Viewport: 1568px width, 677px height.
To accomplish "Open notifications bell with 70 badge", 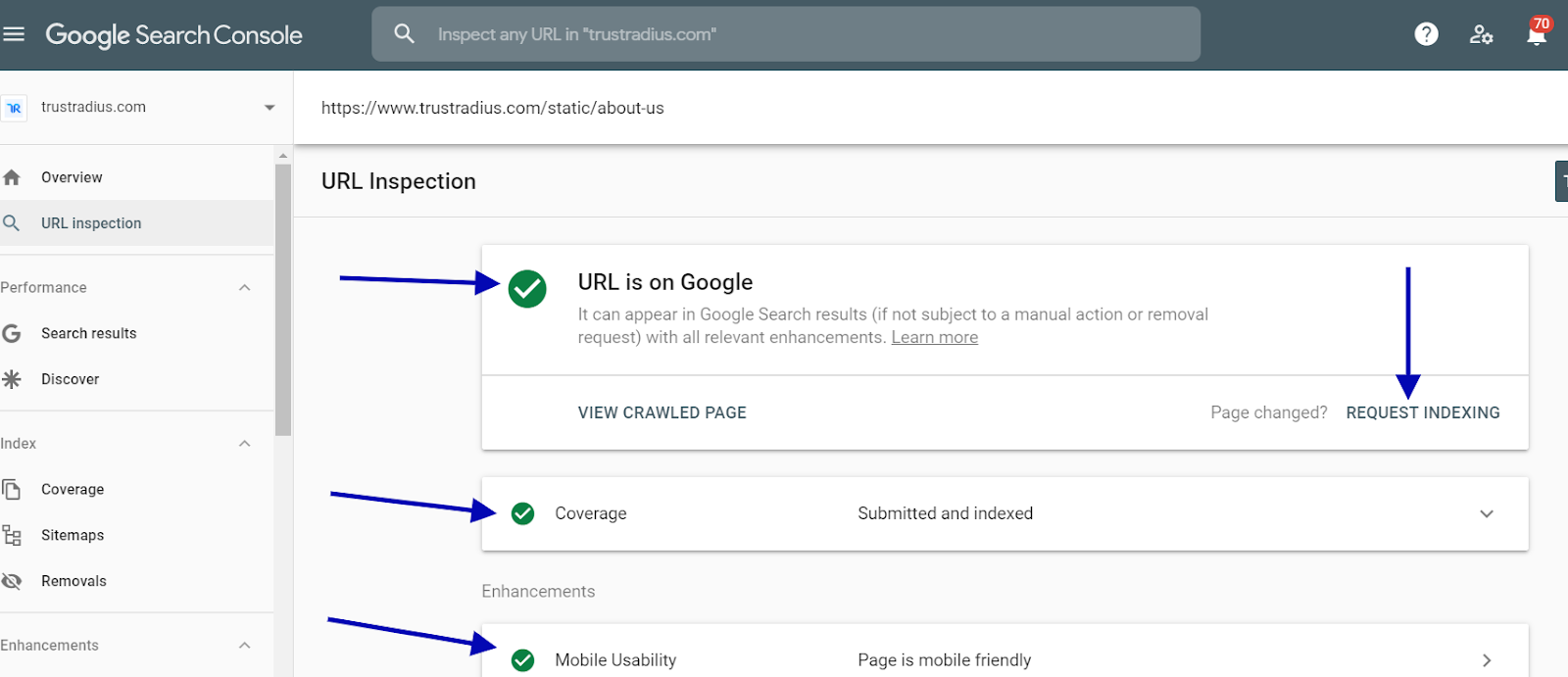I will click(1537, 33).
